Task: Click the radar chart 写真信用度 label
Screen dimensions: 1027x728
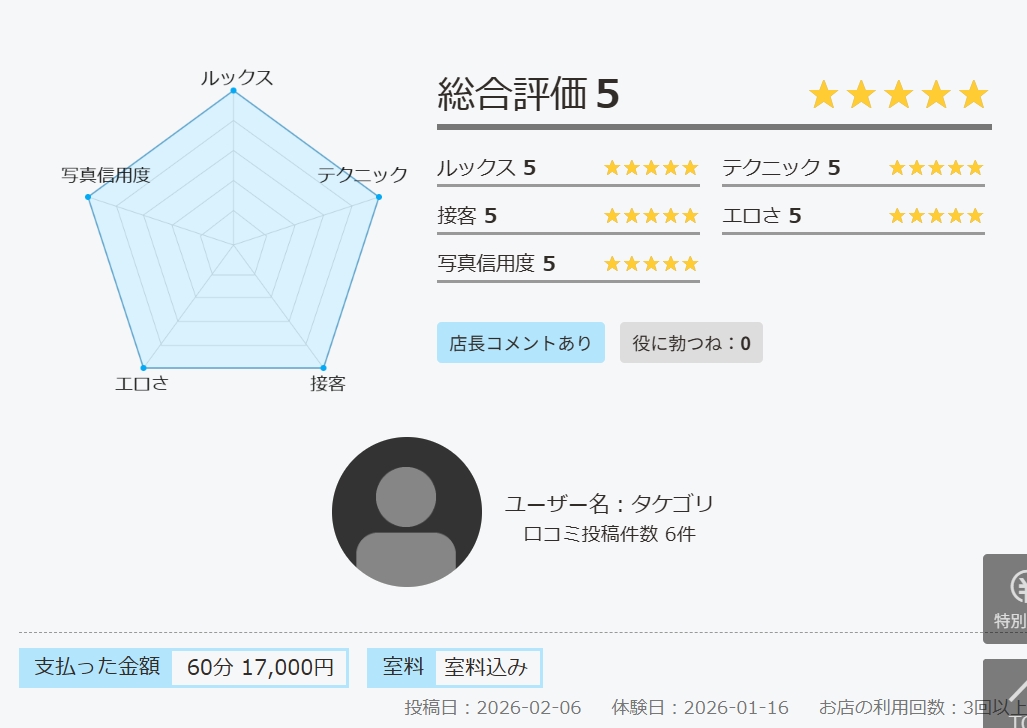Action: coord(106,175)
